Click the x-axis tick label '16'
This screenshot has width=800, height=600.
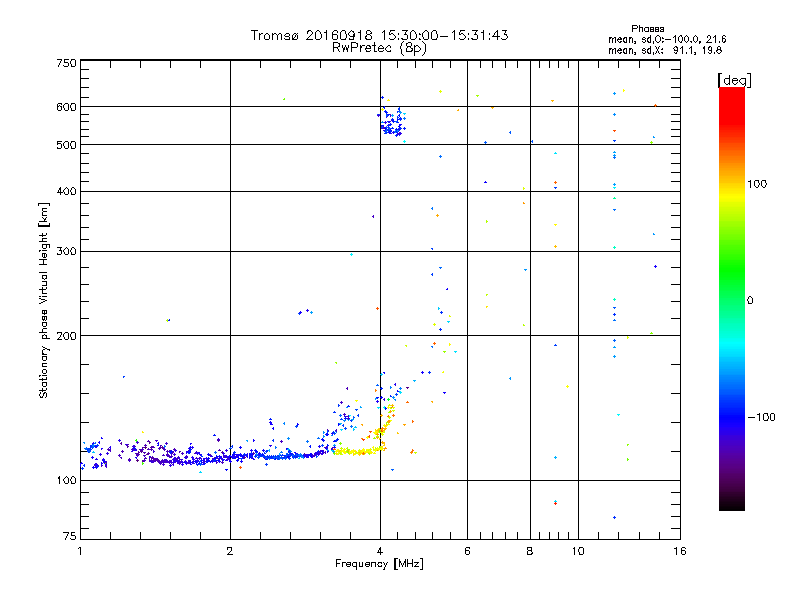pyautogui.click(x=680, y=551)
